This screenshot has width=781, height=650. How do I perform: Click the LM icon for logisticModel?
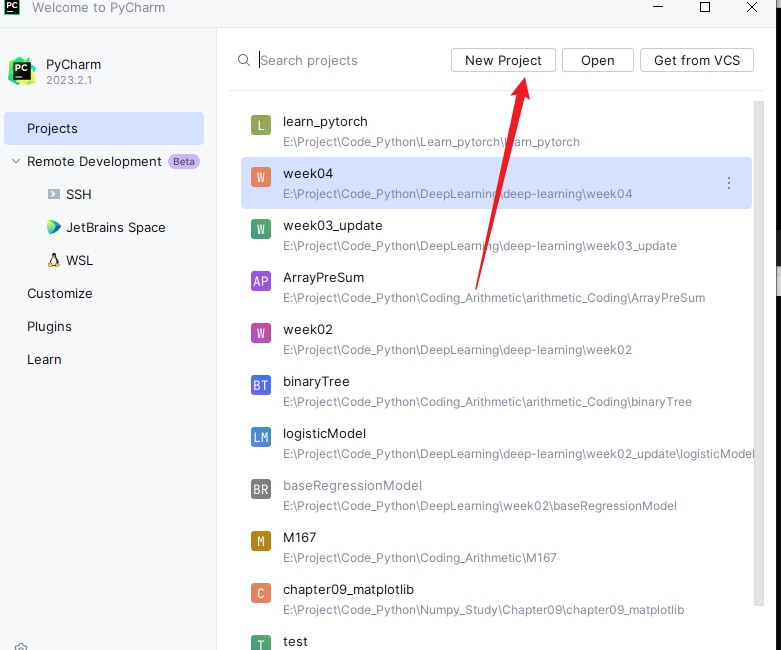[261, 437]
